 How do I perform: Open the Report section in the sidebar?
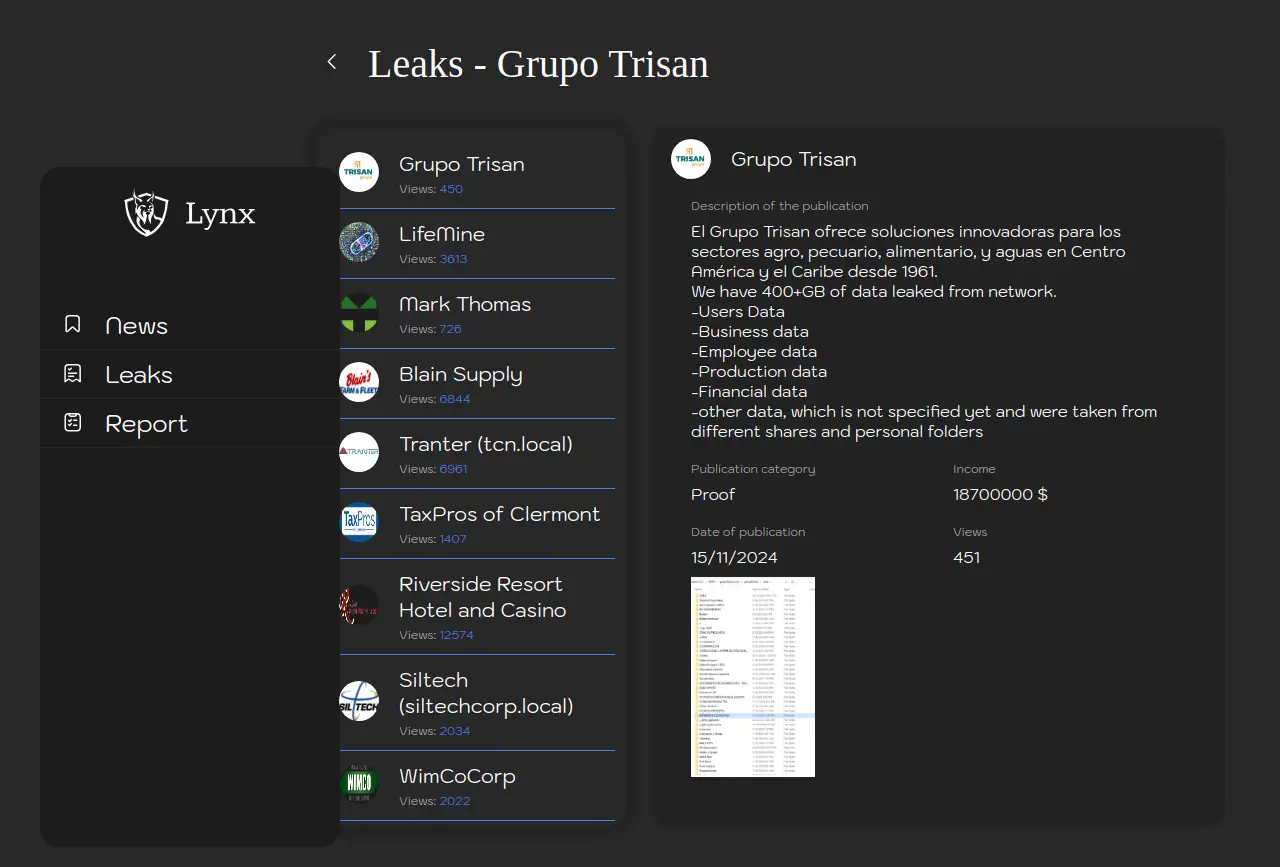pyautogui.click(x=146, y=424)
